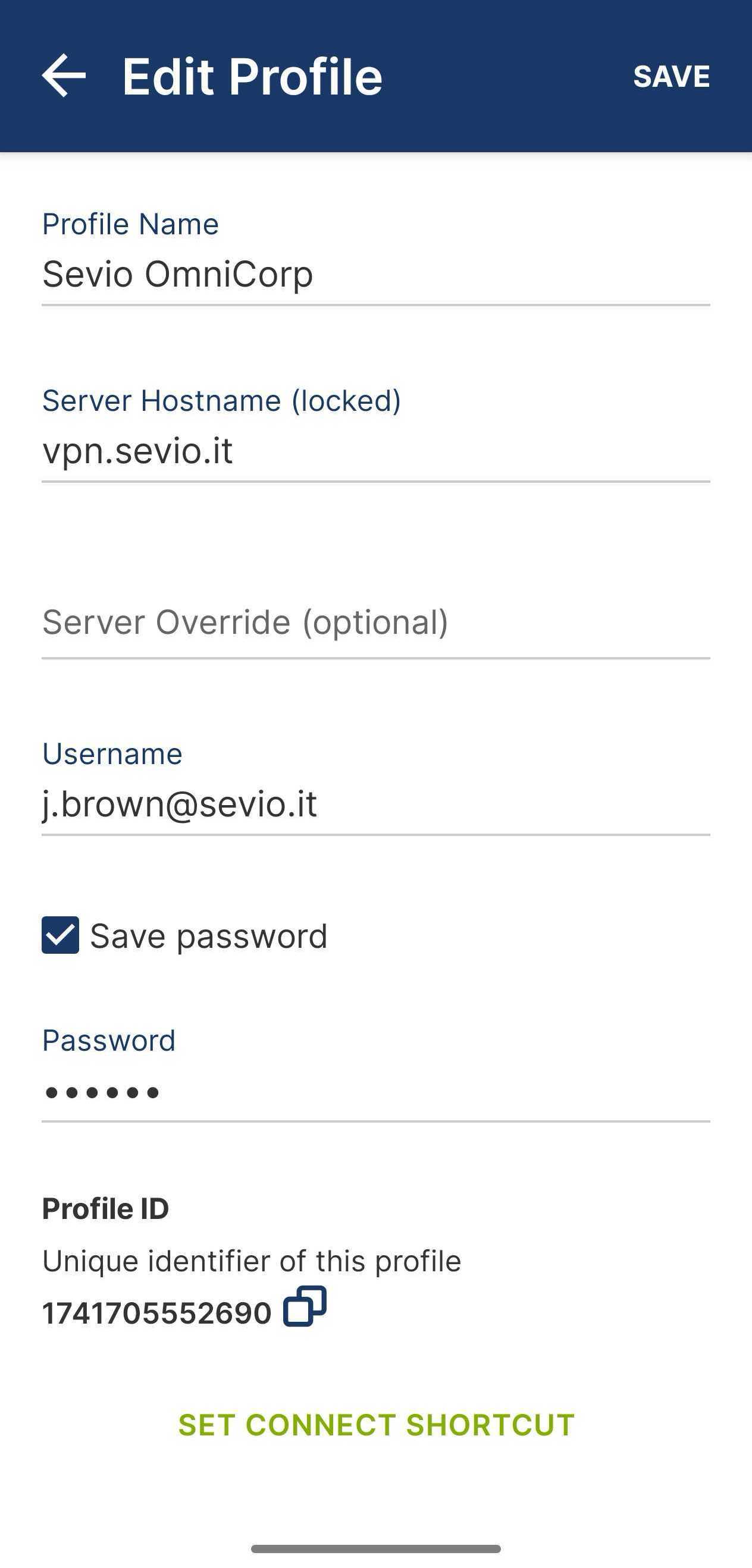Image resolution: width=752 pixels, height=1568 pixels.
Task: Click the Profile ID heading
Action: (x=105, y=1208)
